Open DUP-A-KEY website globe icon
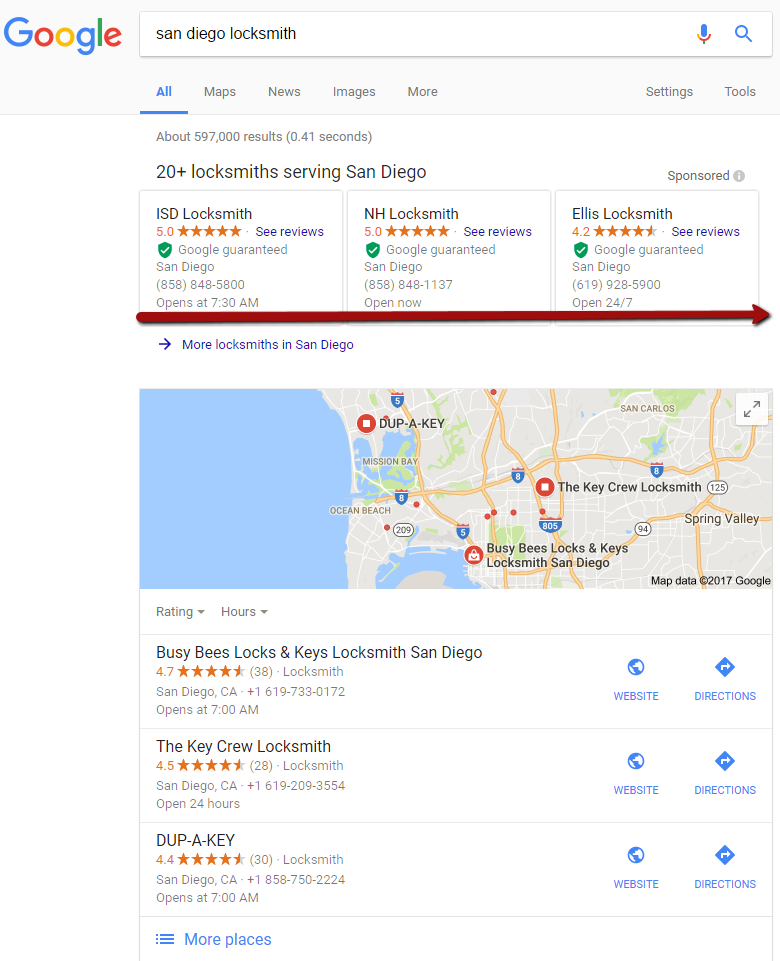The image size is (780, 961). coord(636,856)
